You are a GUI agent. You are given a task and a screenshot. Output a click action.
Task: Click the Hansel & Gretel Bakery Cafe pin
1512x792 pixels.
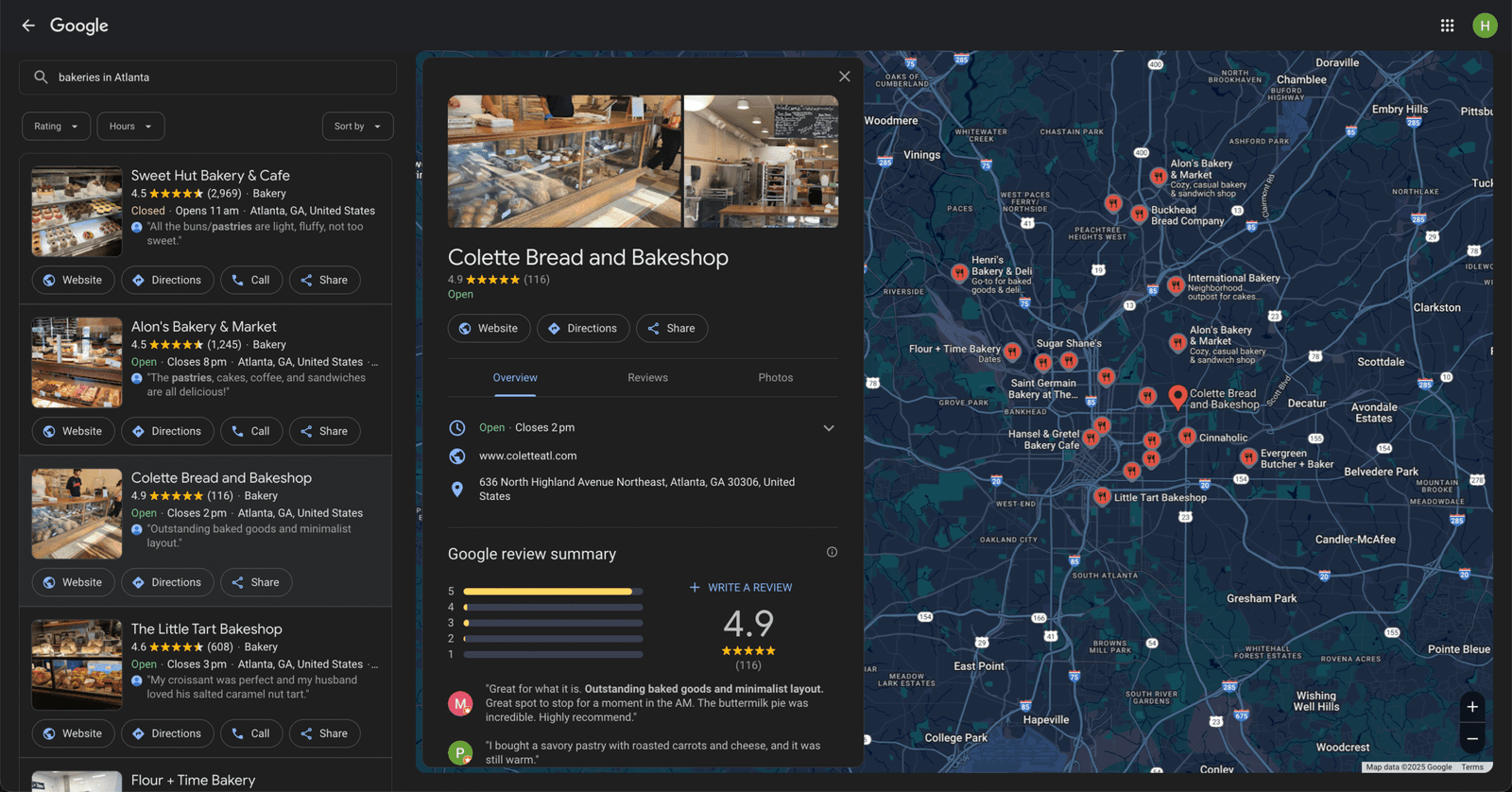1091,438
